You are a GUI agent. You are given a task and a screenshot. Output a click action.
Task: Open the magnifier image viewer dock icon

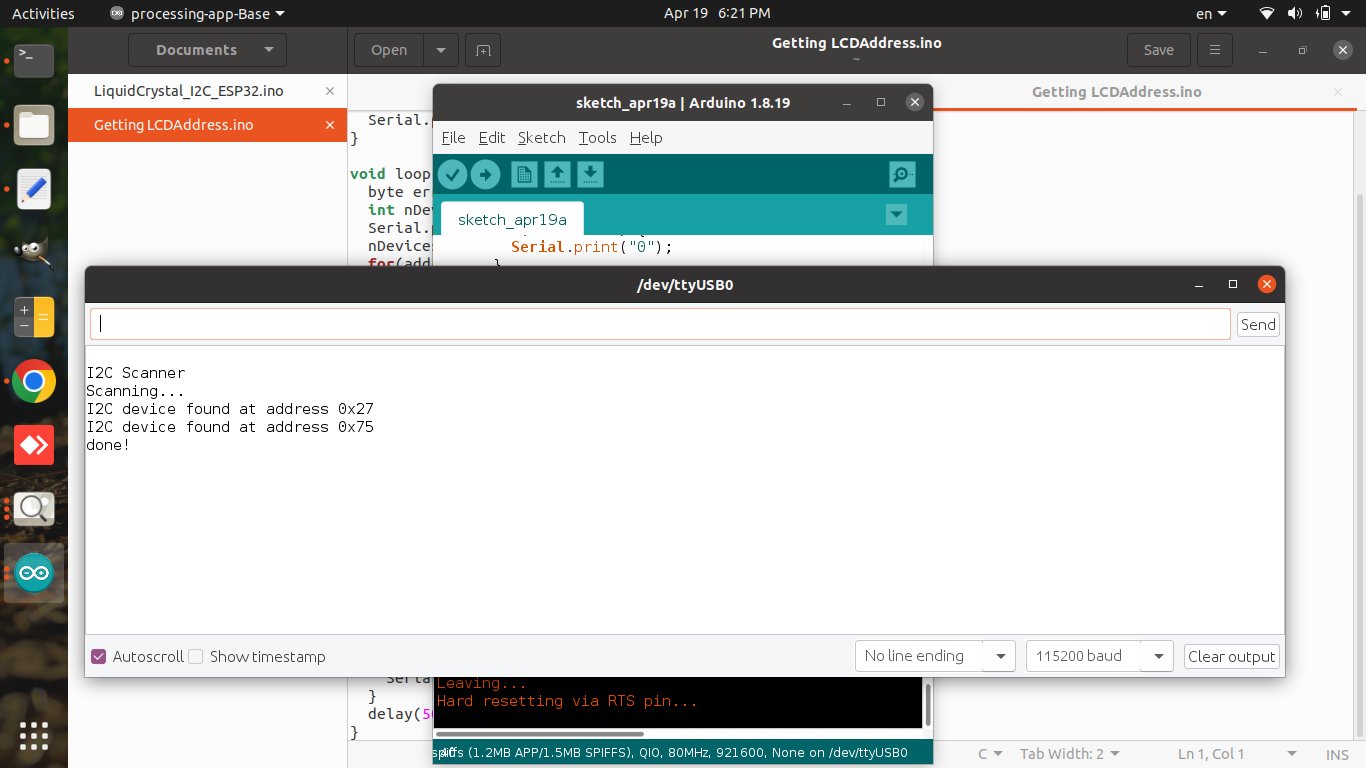pyautogui.click(x=34, y=509)
